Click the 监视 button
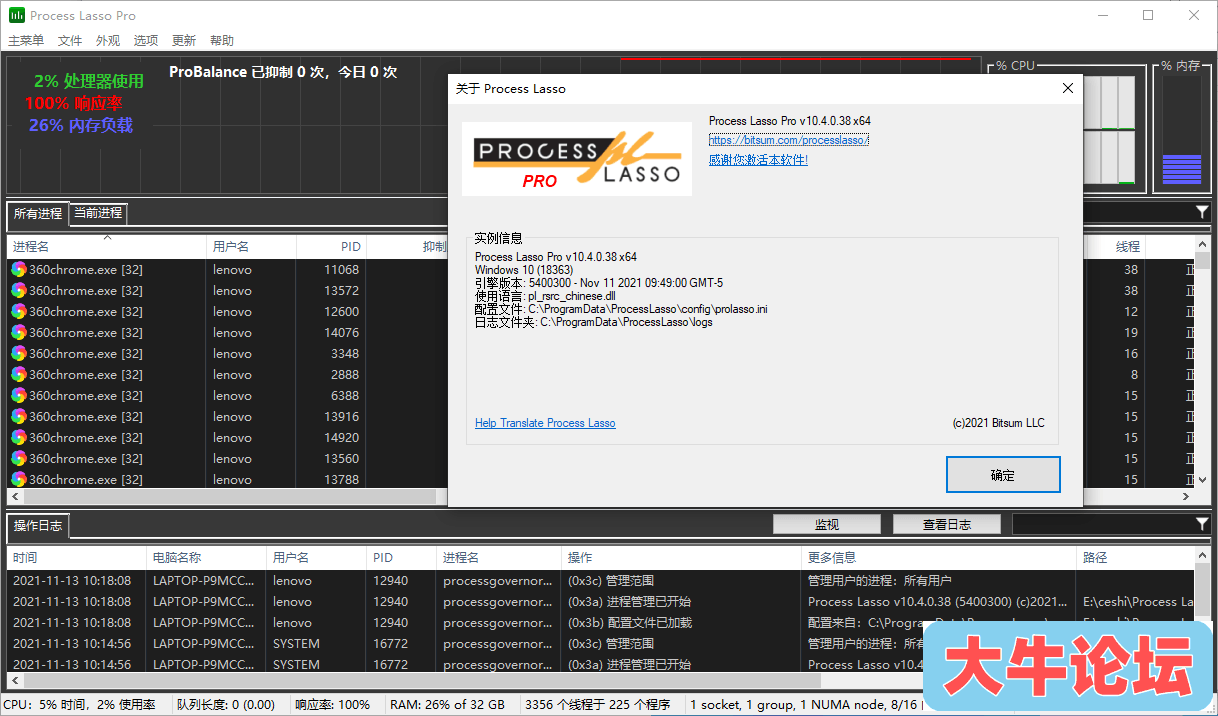Screen dimensions: 1218x716 (827, 524)
